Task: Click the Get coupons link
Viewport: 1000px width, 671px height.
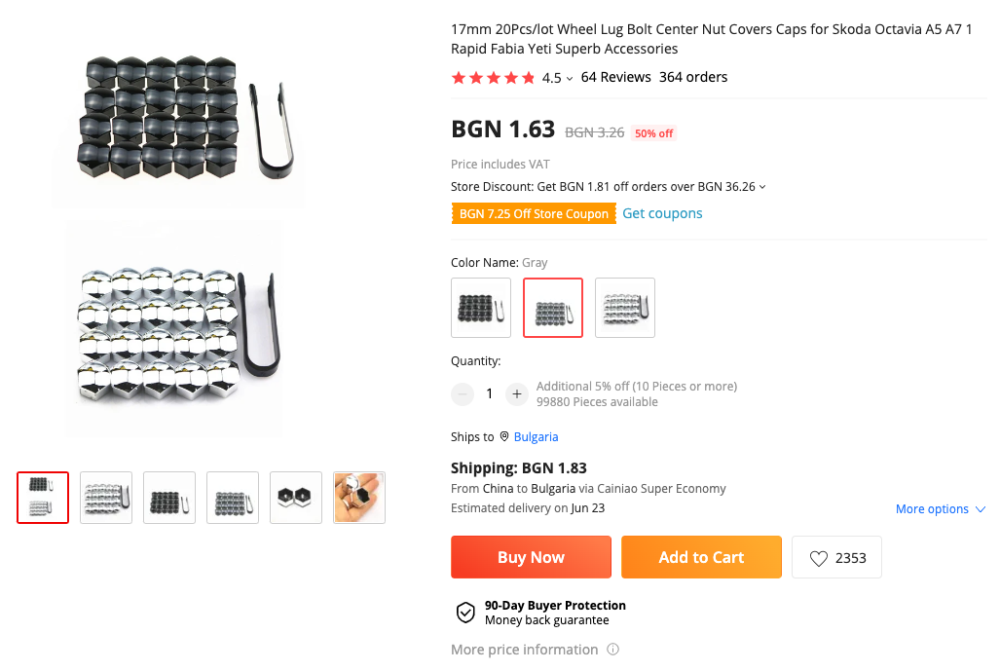Action: coord(662,213)
